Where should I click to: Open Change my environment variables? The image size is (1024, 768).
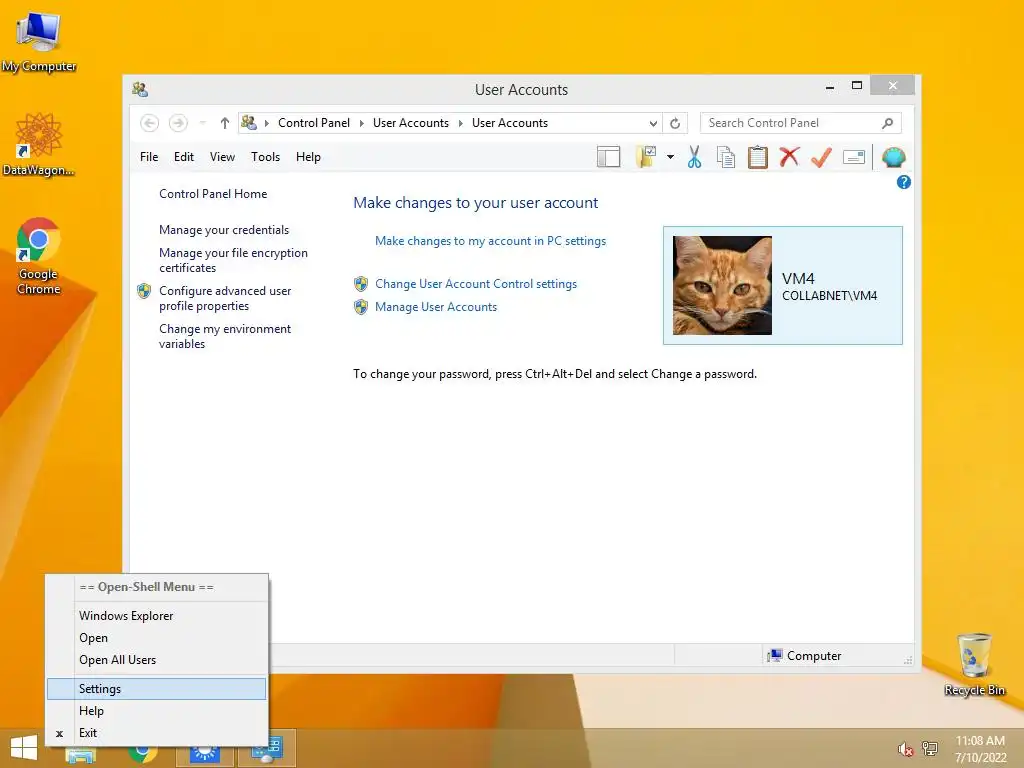point(225,336)
